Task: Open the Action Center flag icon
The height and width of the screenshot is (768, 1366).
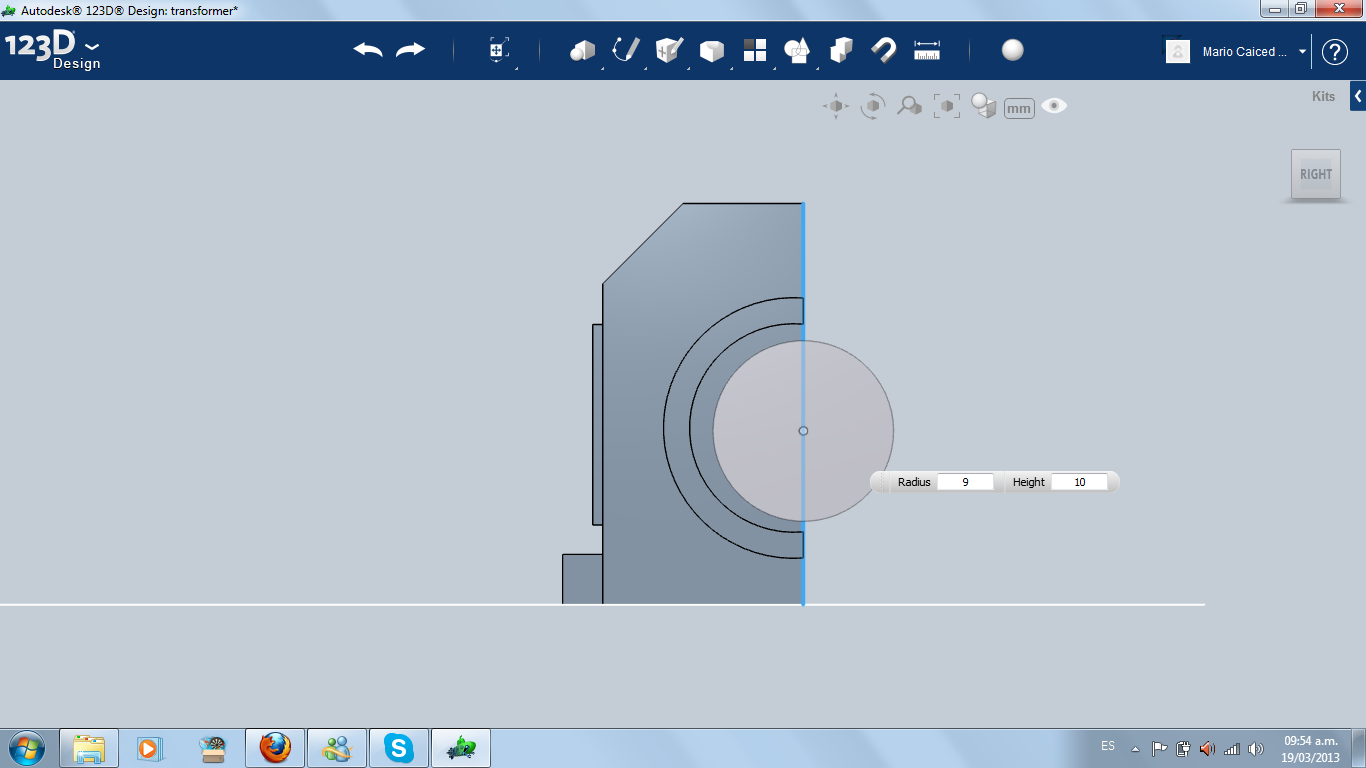Action: pyautogui.click(x=1160, y=748)
